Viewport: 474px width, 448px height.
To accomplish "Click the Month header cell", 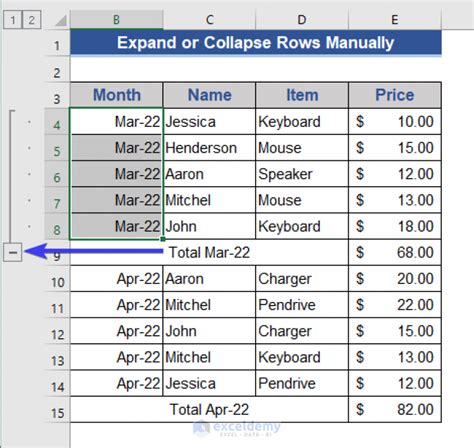I will coord(116,95).
